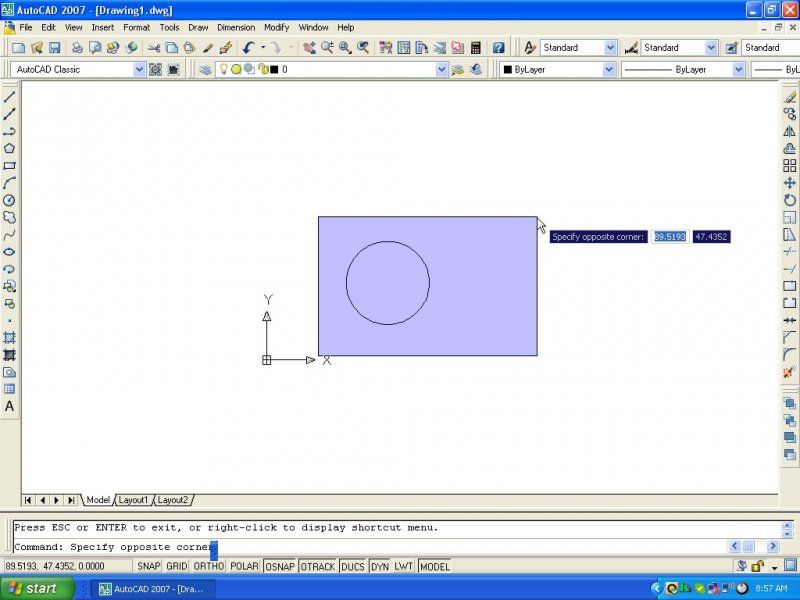The height and width of the screenshot is (600, 800).
Task: Choose the Multiline Text tool
Action: pos(9,406)
